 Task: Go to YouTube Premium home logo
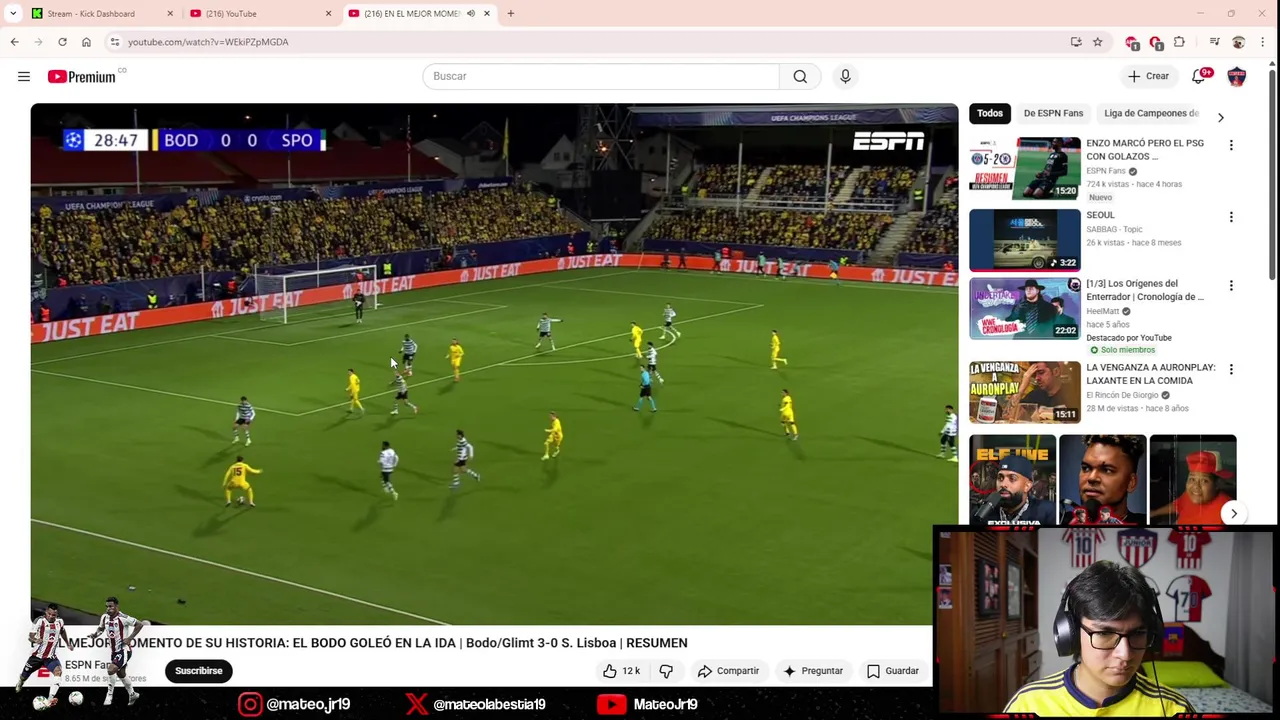coord(81,76)
